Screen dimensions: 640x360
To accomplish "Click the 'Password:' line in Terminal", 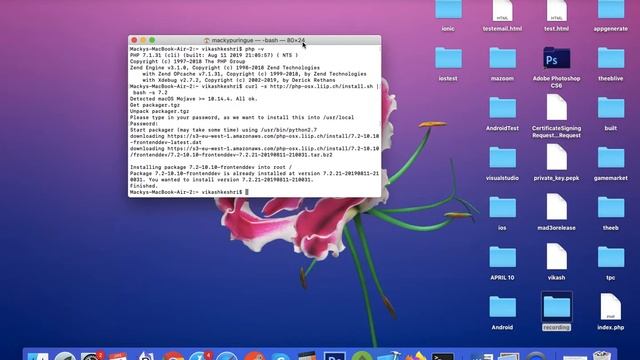I will [x=144, y=124].
